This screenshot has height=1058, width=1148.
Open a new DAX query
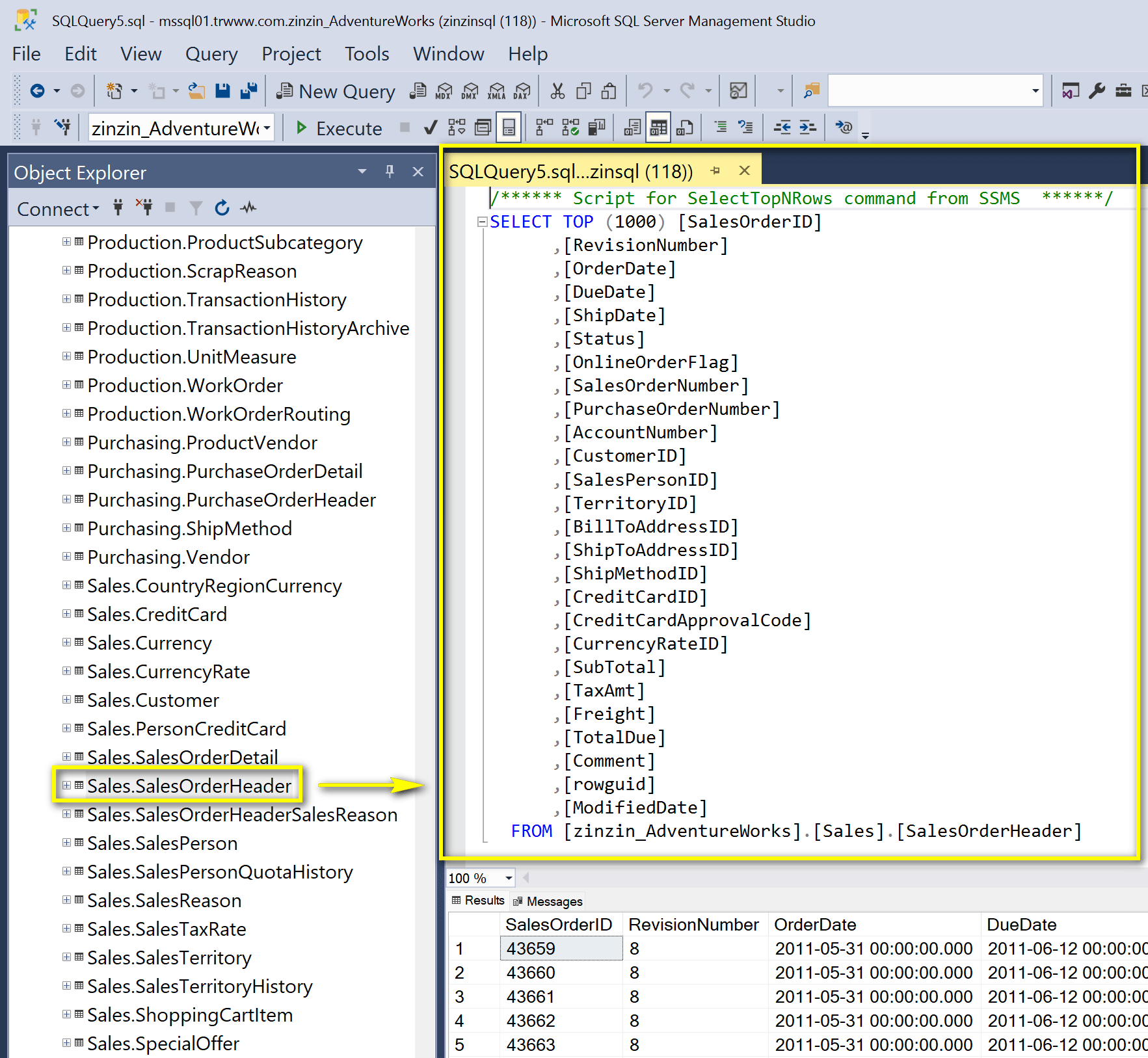point(522,90)
